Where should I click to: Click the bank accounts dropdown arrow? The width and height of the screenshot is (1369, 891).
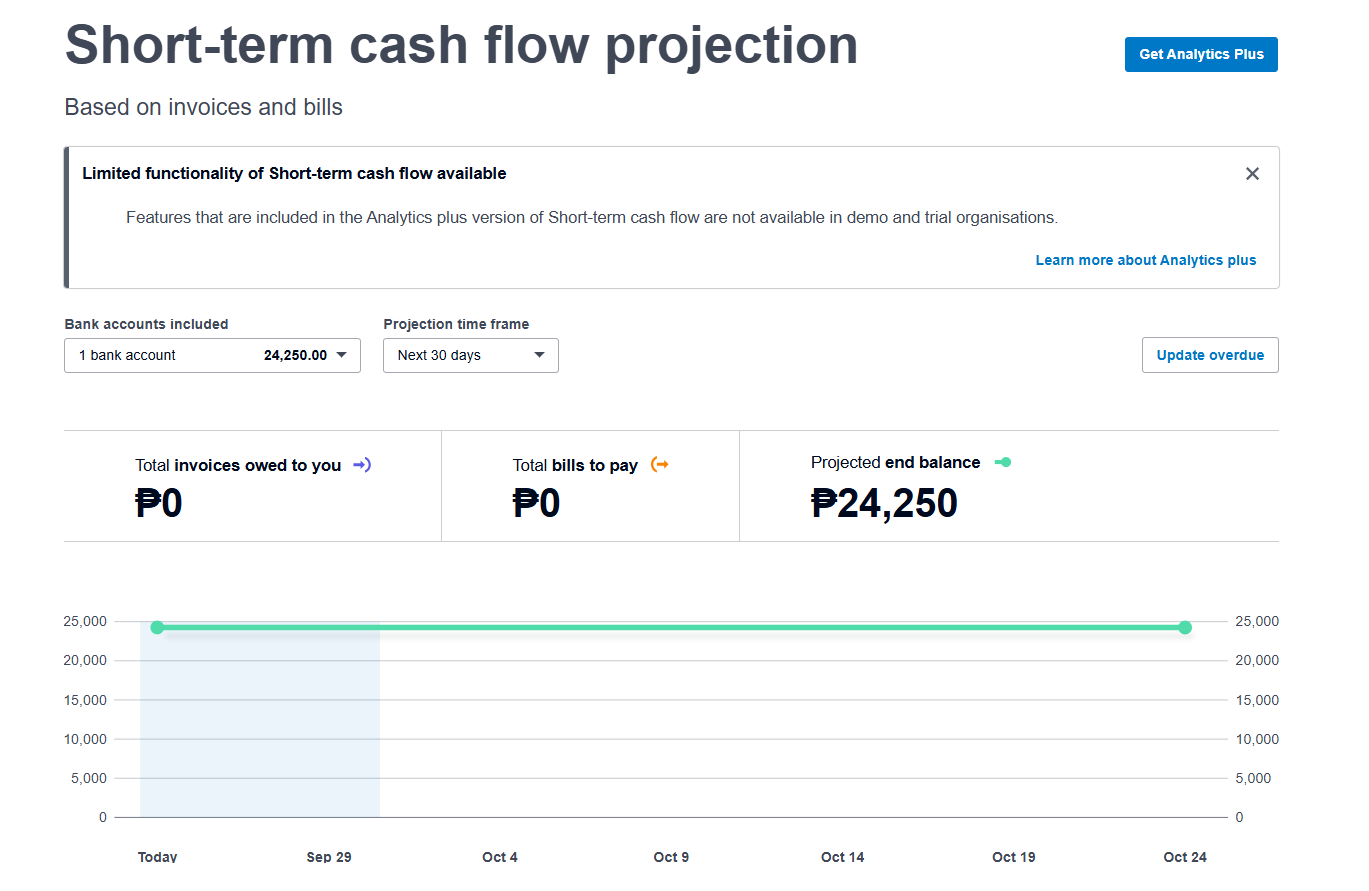(341, 355)
